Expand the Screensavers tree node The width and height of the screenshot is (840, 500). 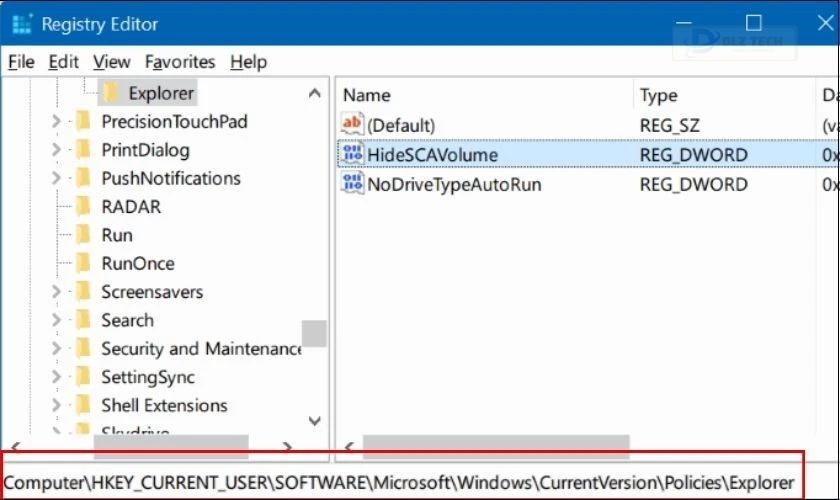coord(57,293)
